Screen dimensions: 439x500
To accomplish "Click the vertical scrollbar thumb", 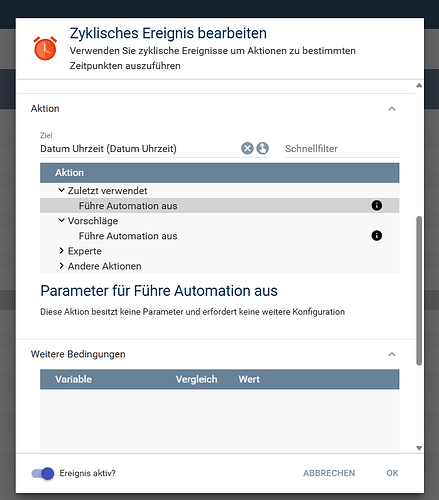I will 419,291.
